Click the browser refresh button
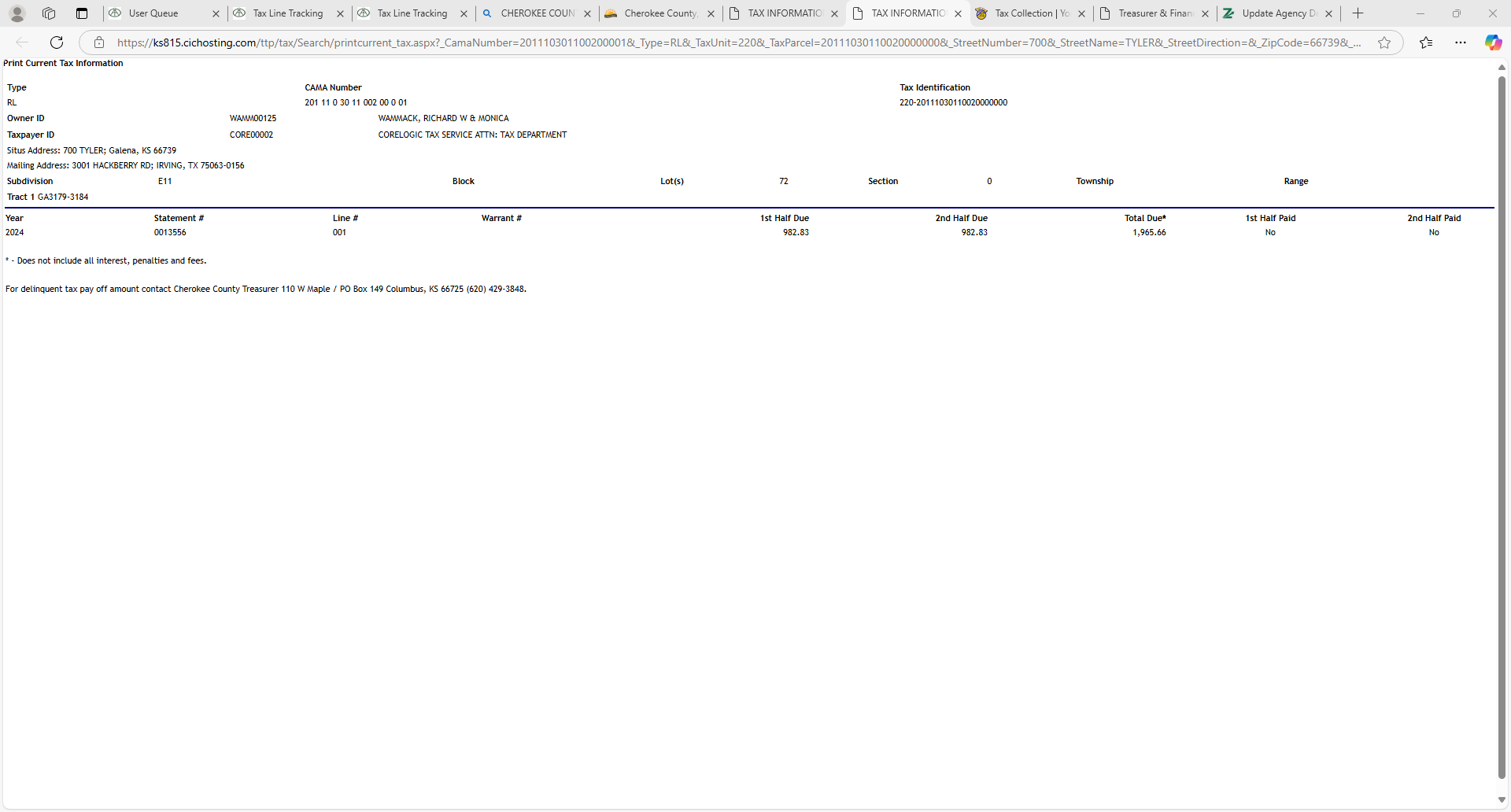Viewport: 1511px width, 812px height. pos(57,42)
